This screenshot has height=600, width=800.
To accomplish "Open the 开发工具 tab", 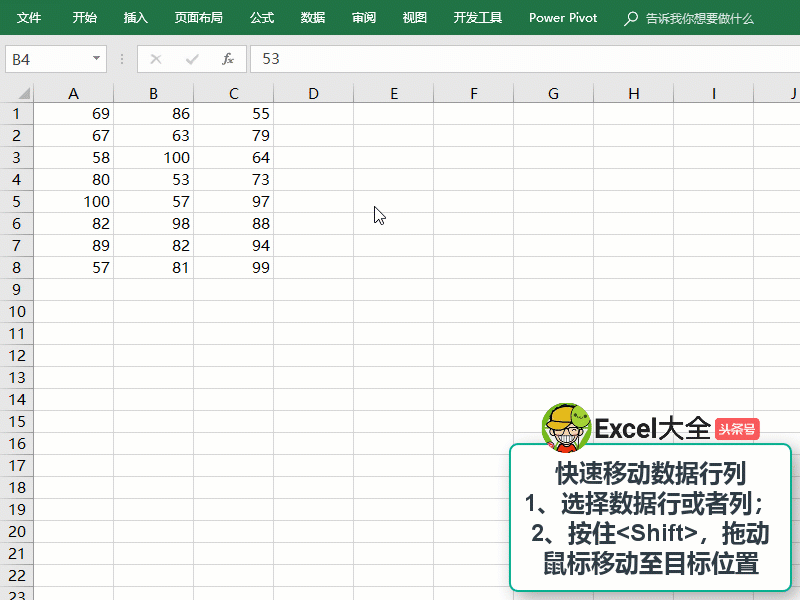I will click(x=478, y=18).
